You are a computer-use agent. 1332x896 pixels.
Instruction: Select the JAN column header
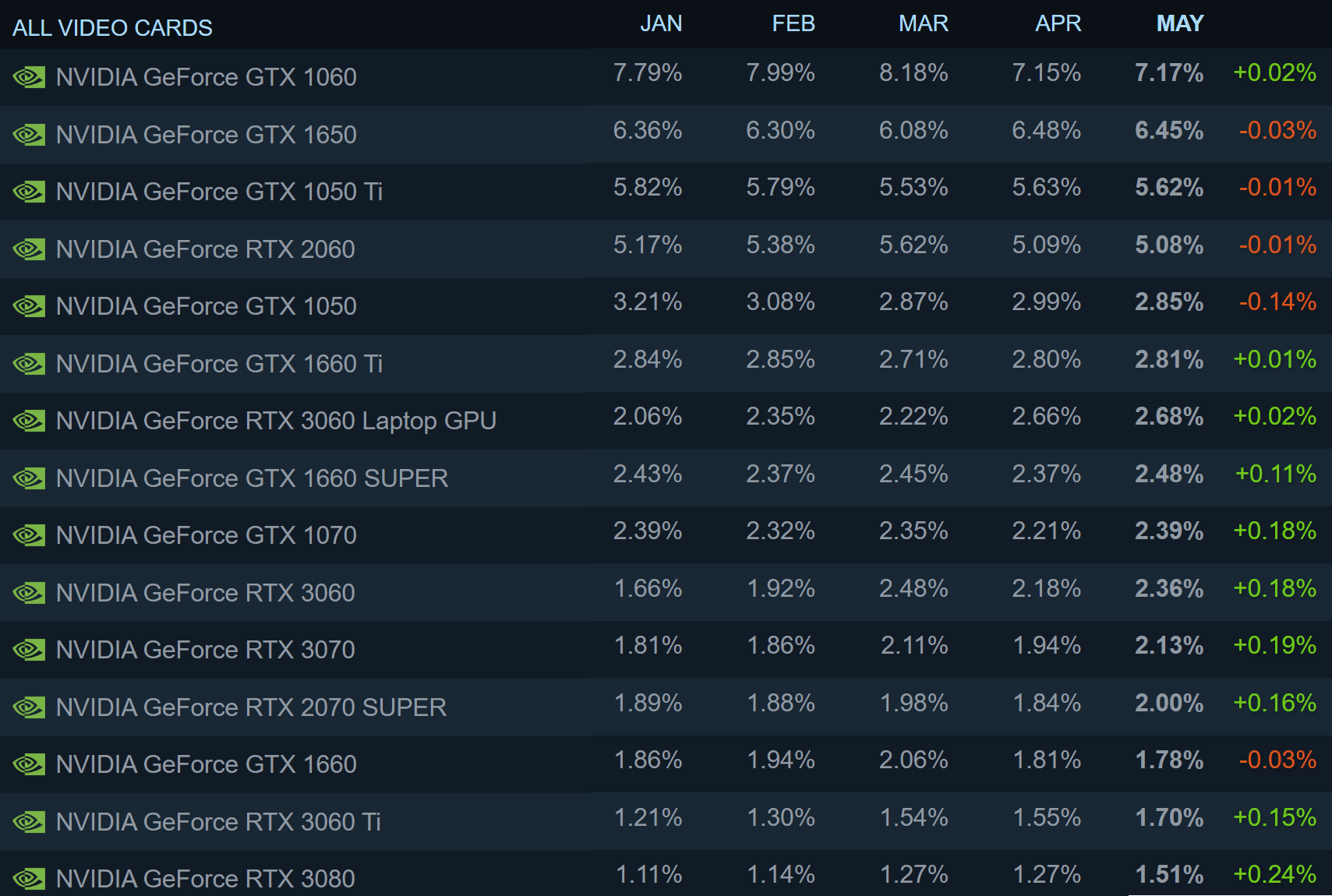661,23
